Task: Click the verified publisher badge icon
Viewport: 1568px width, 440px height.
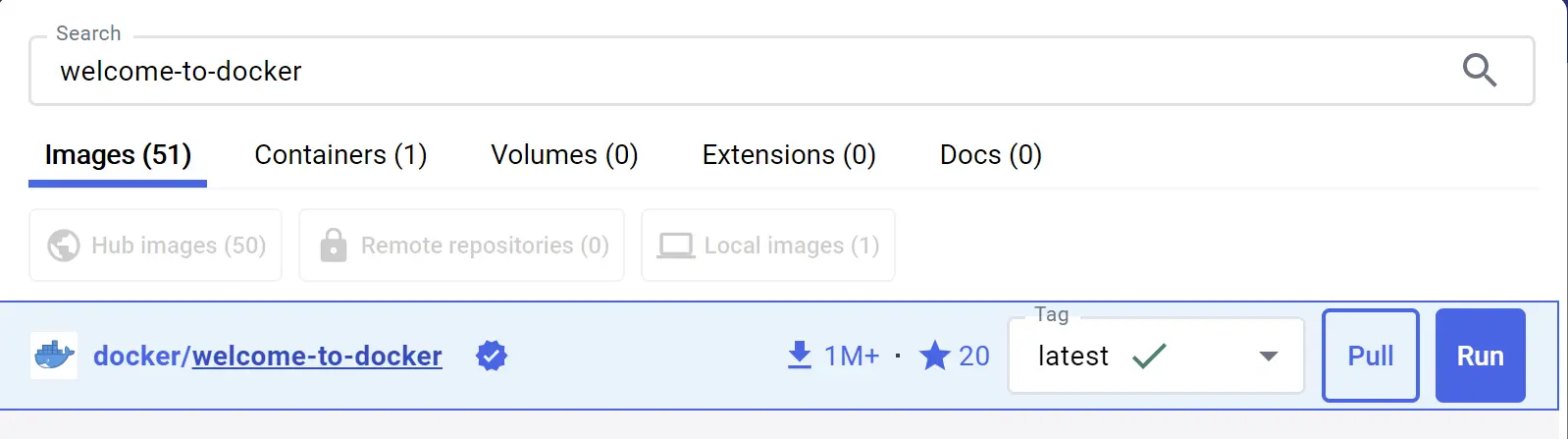Action: click(491, 356)
